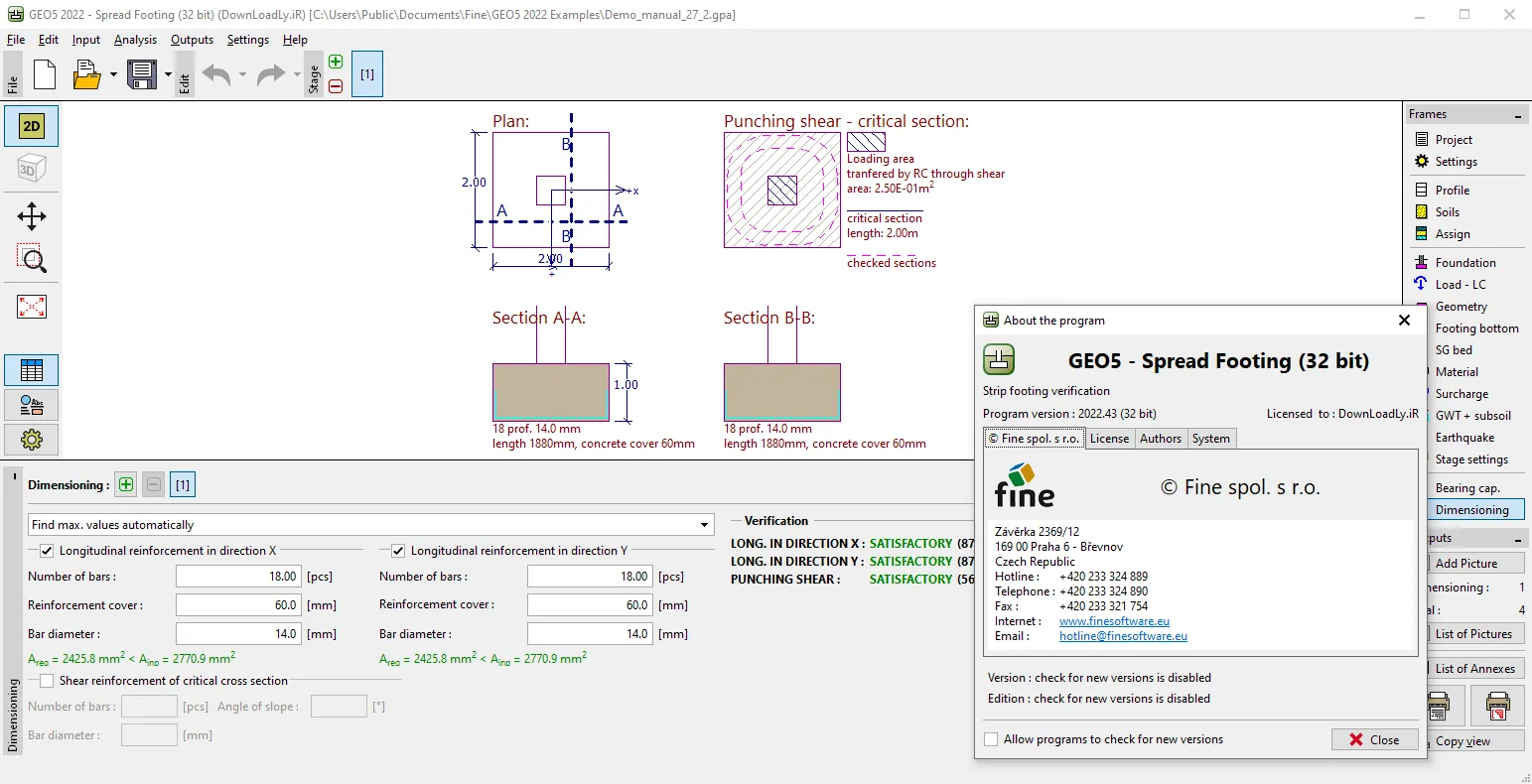Image resolution: width=1532 pixels, height=784 pixels.
Task: Uncheck longitudinal reinforcement in direction Y
Action: coord(398,550)
